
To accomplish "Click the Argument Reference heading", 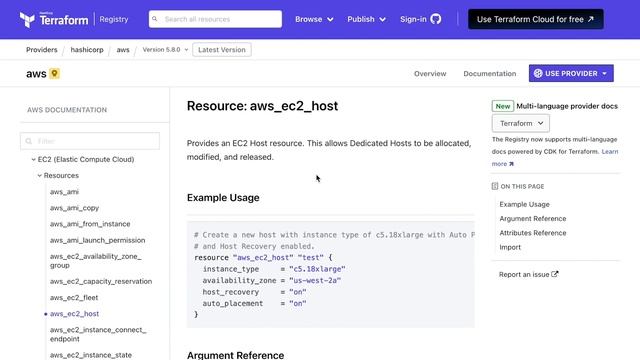I will click(235, 355).
